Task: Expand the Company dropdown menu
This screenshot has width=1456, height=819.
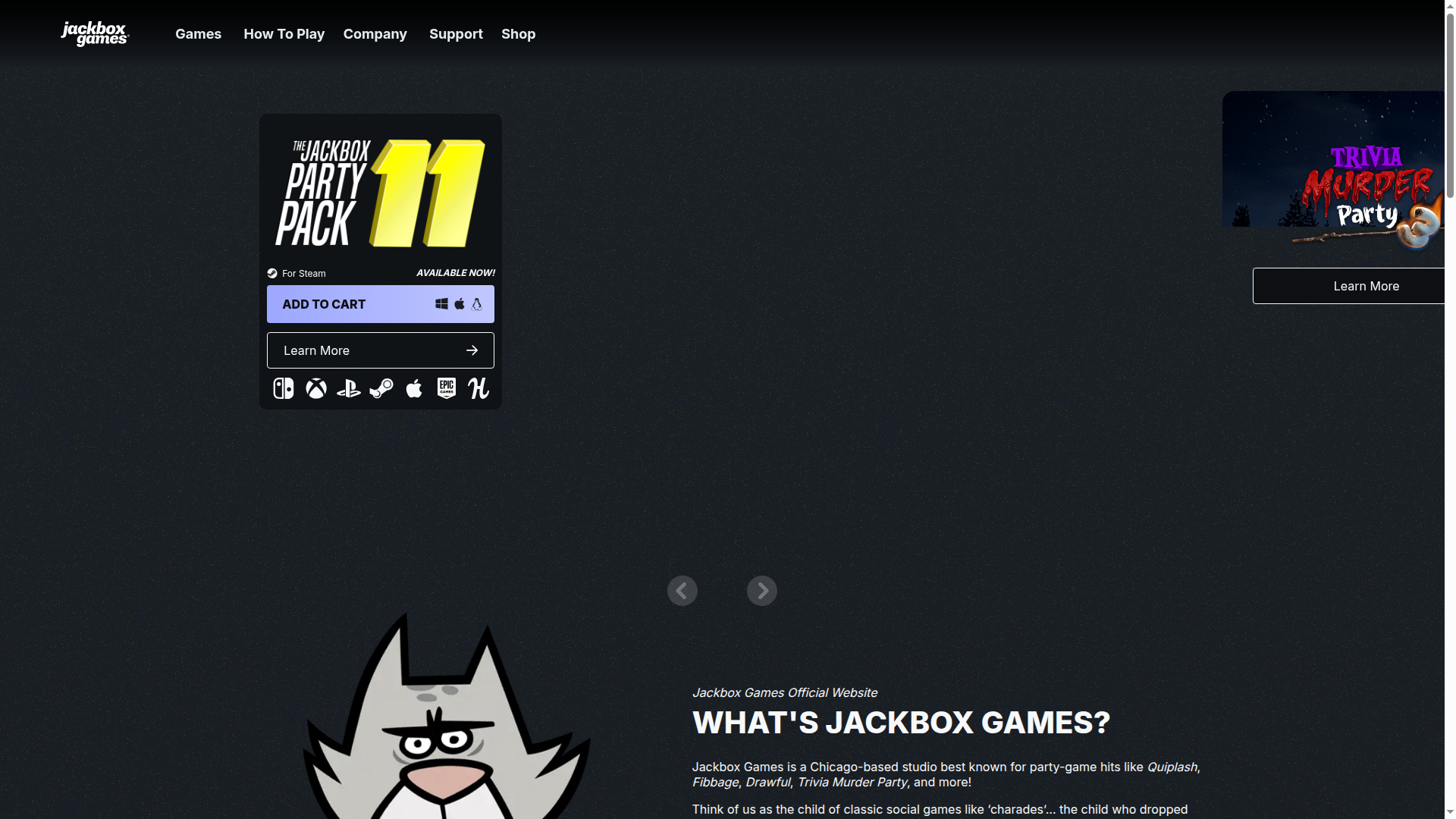Action: tap(375, 33)
